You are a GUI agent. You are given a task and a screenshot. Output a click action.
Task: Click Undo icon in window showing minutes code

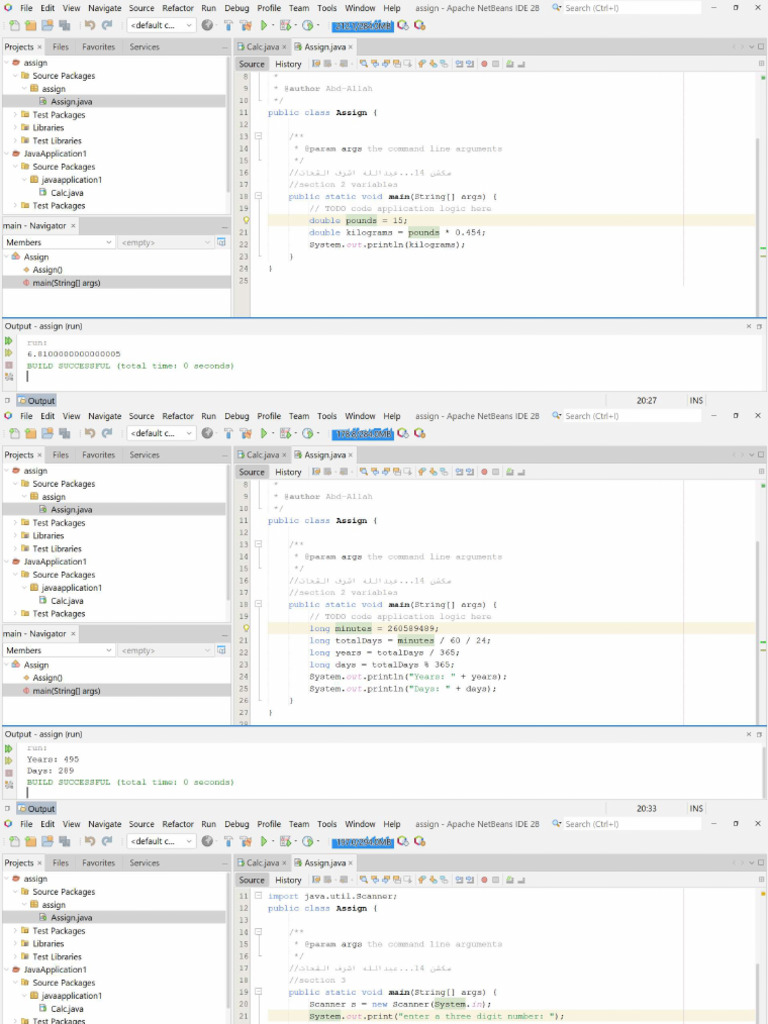pos(90,433)
